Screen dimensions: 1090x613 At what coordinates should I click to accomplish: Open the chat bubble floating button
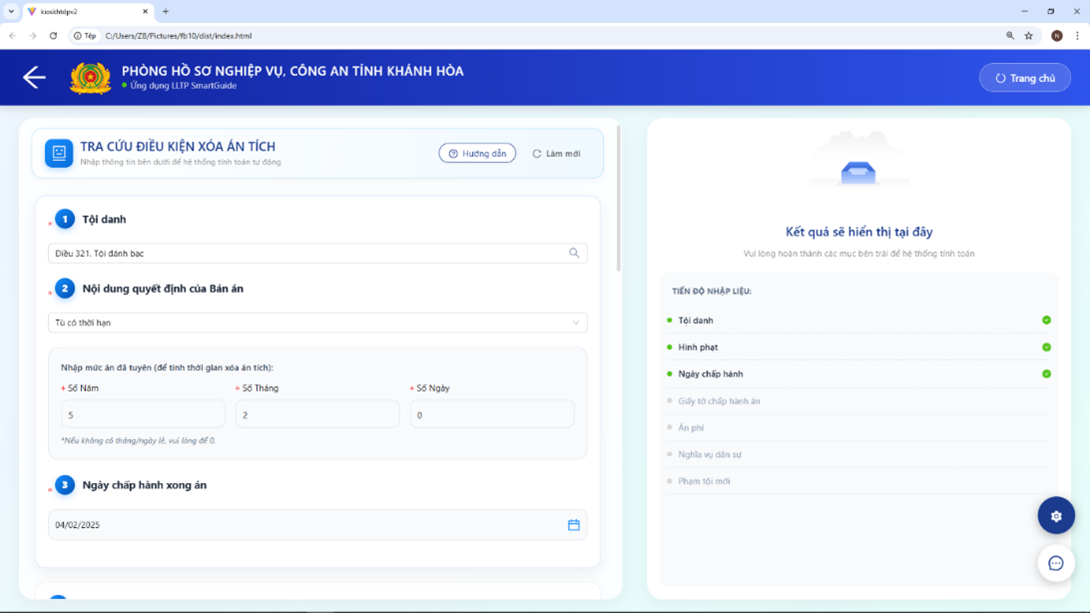(1056, 564)
